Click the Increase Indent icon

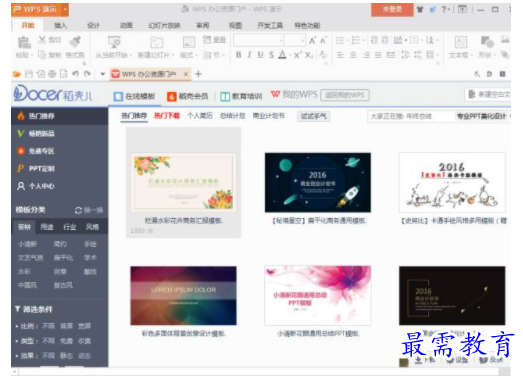385,40
